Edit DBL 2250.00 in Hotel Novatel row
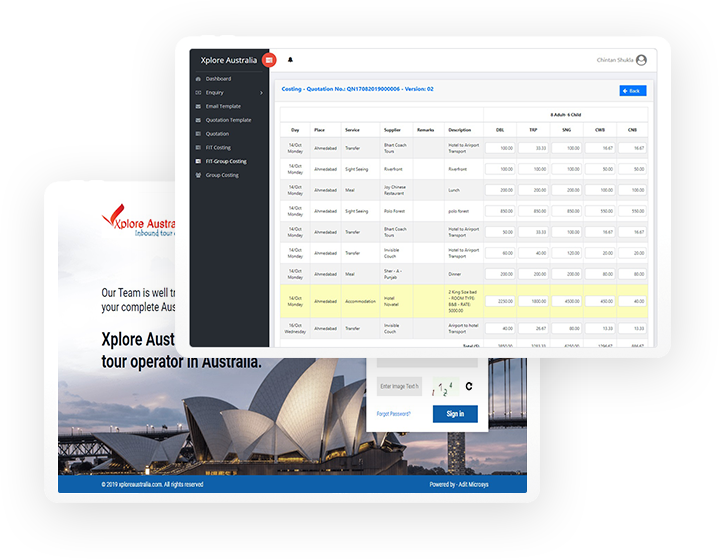The width and height of the screenshot is (719, 559). click(500, 301)
